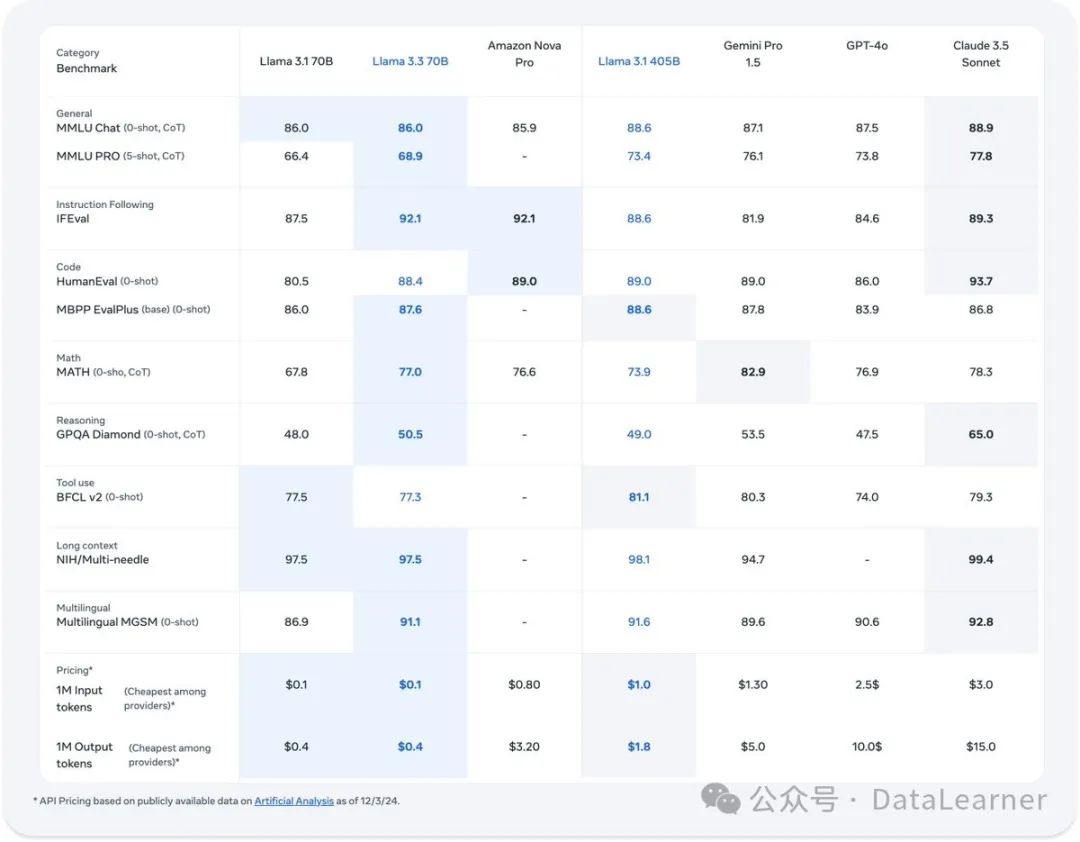Select the Category Benchmark header cell
Screen dimensions: 1080x842
(86, 61)
